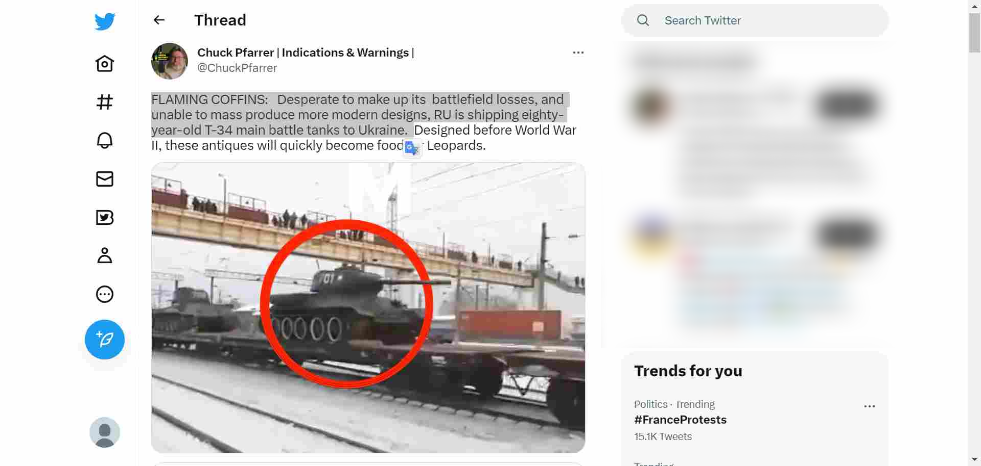Viewport: 981px width, 466px height.
Task: Click the Google Translate popup icon
Action: 411,149
